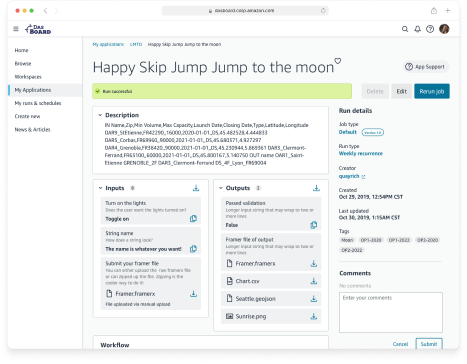Copy the String name value

pyautogui.click(x=193, y=249)
